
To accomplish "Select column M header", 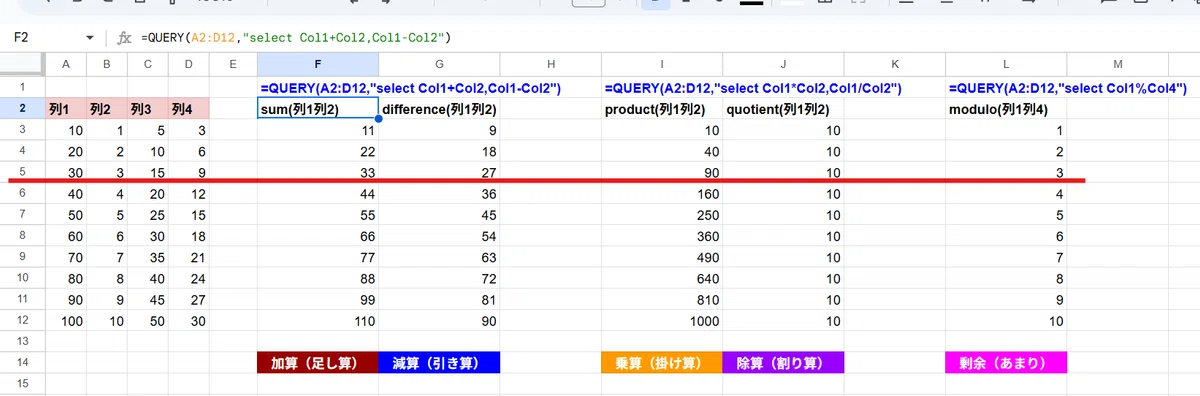I will (1117, 64).
